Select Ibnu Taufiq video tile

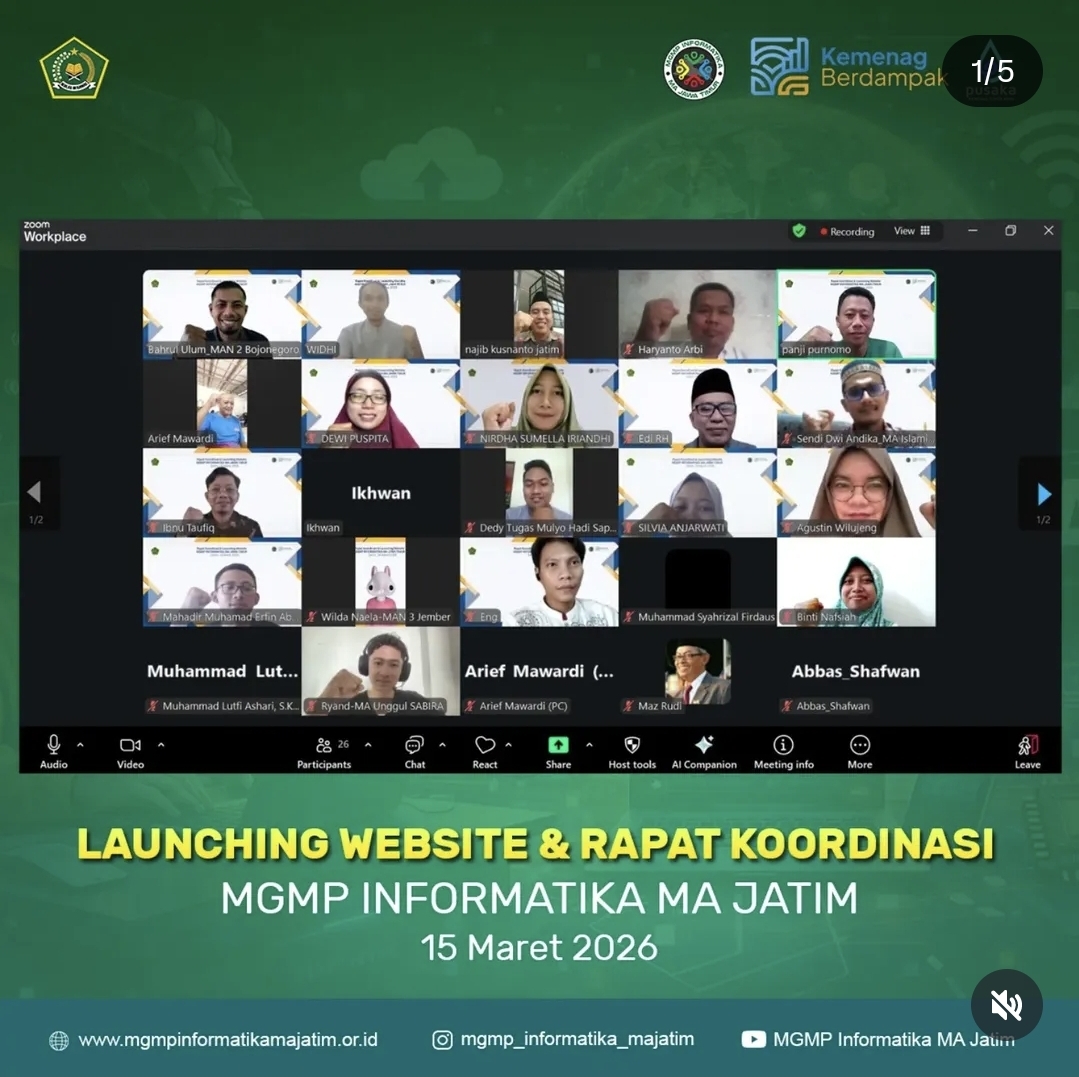coord(222,493)
